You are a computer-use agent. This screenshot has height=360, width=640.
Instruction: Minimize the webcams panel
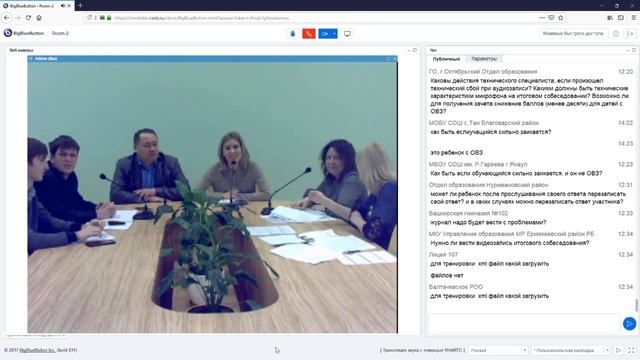409,50
